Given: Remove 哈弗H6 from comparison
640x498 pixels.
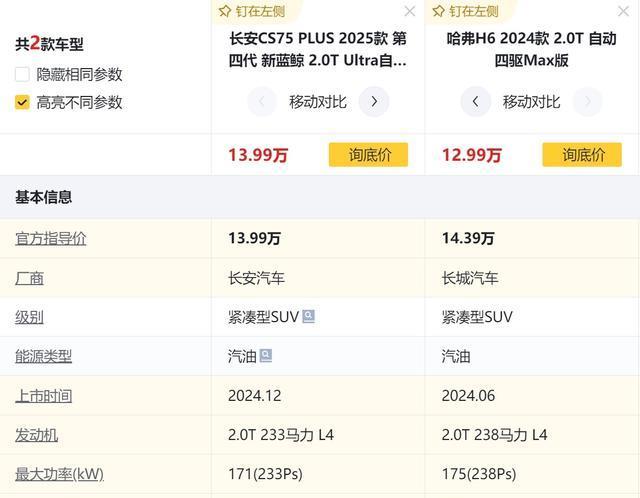Looking at the screenshot, I should pos(623,11).
